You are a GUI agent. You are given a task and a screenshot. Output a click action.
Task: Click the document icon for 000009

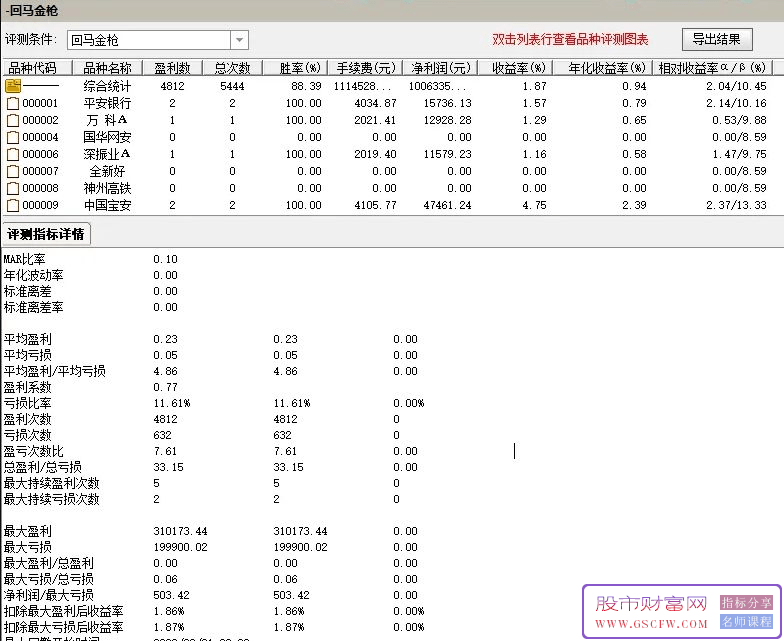click(13, 206)
